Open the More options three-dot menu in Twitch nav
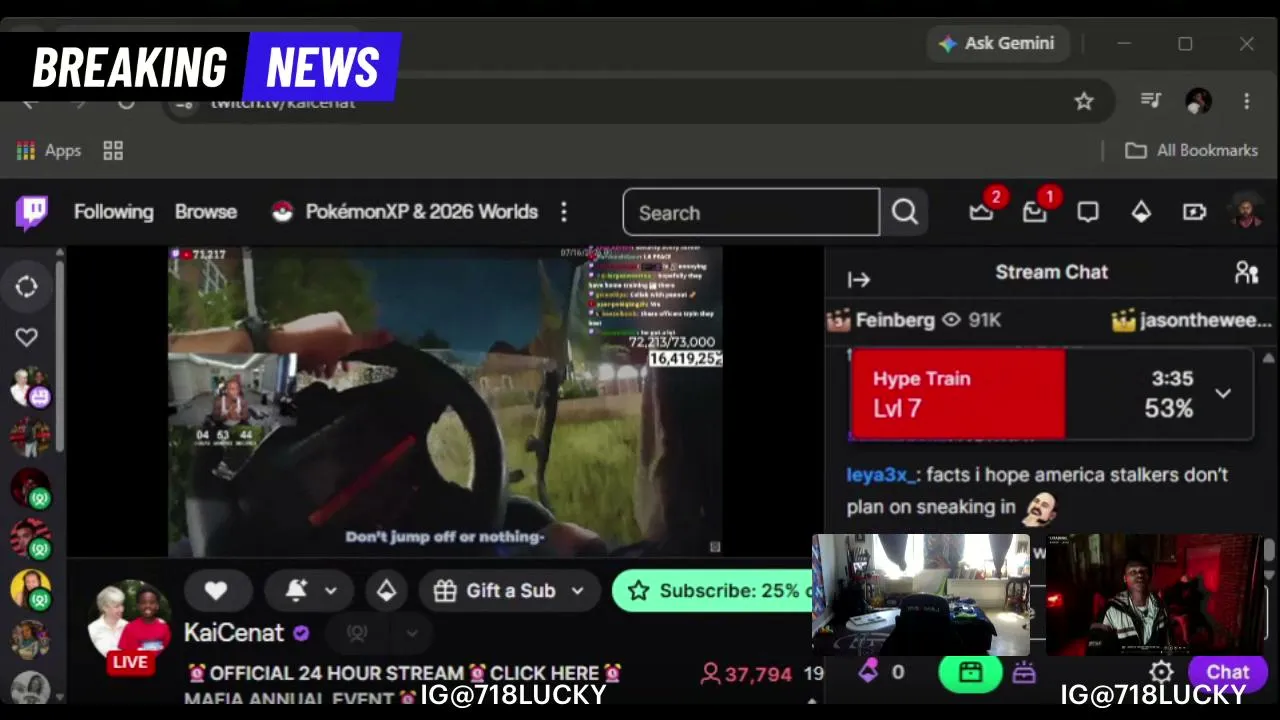The width and height of the screenshot is (1280, 720). [564, 212]
